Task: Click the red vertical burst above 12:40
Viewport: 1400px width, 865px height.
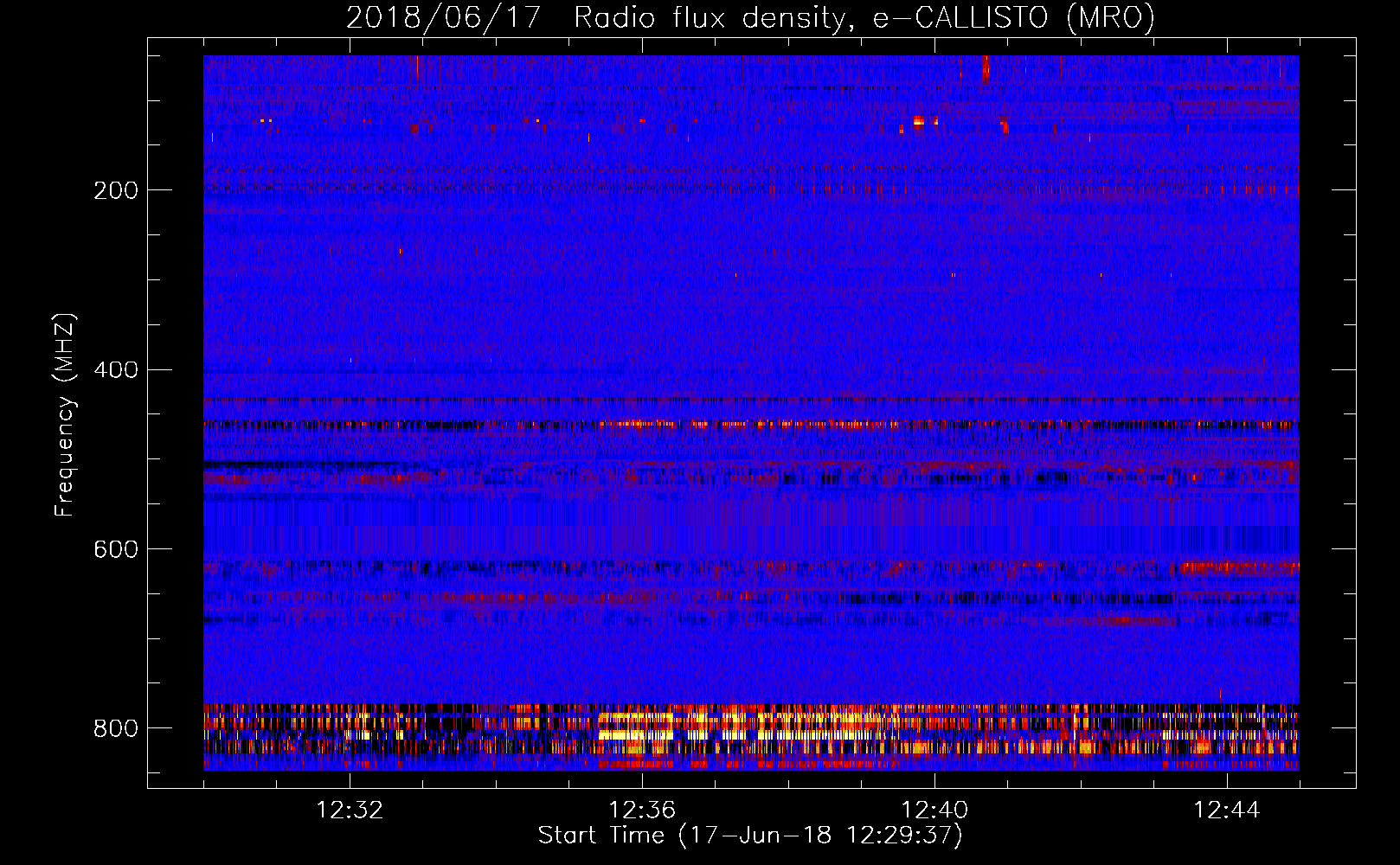Action: click(986, 68)
